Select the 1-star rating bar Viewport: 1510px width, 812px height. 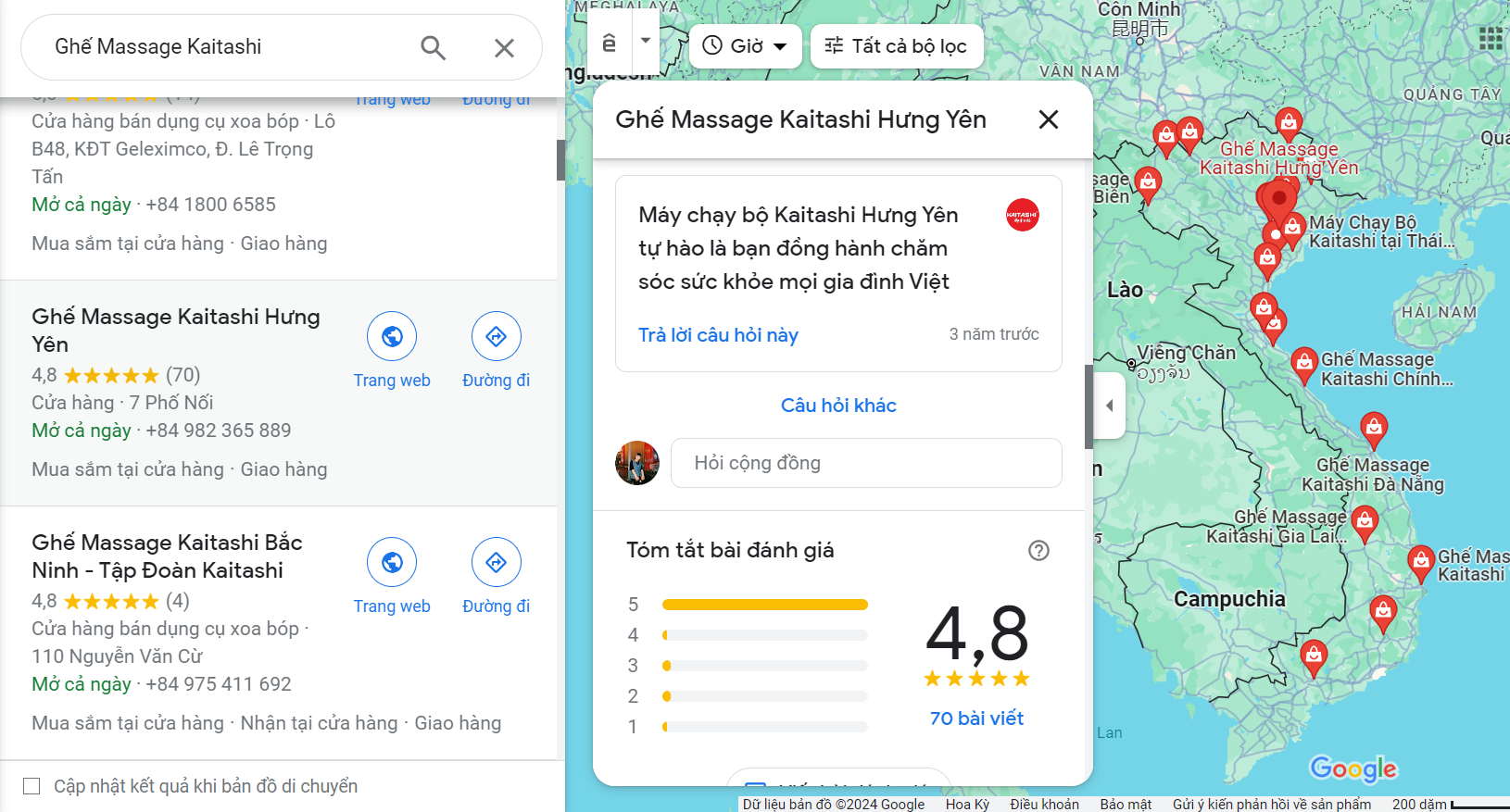(x=765, y=727)
